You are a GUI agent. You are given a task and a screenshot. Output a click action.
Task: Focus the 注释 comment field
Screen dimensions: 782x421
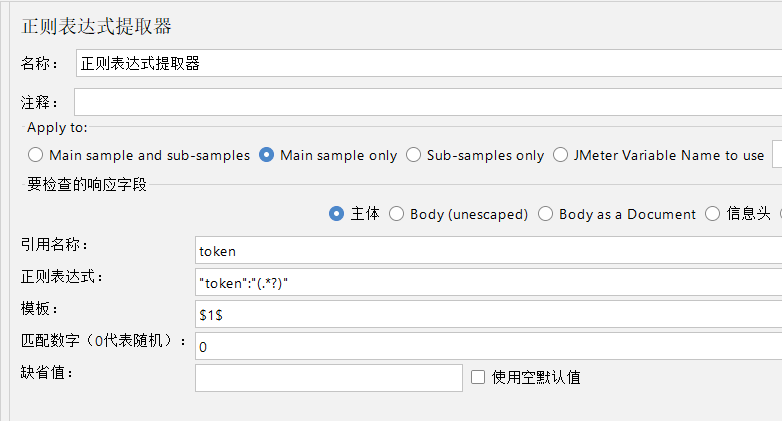428,102
